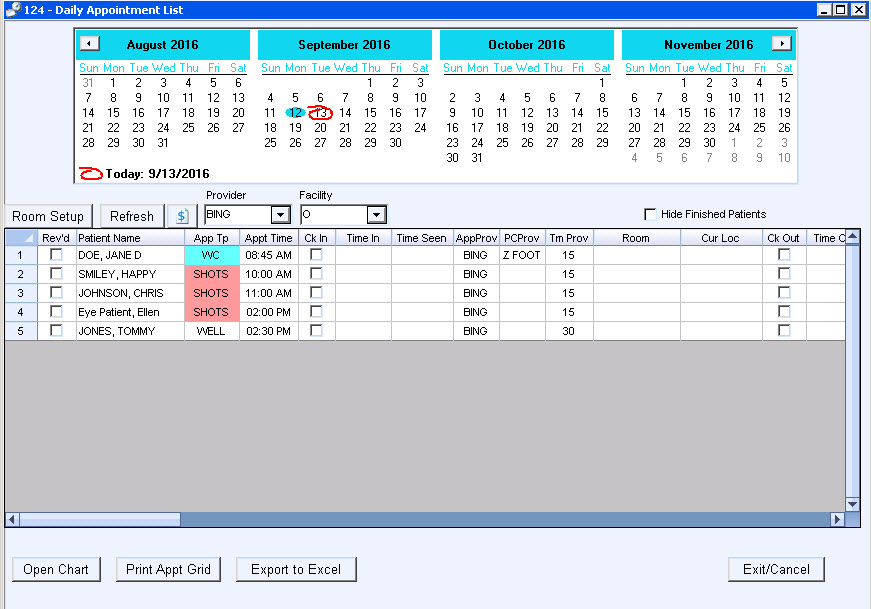Click red SHOTS cell for SMILEY, HAPPY
This screenshot has height=609, width=871.
pos(212,274)
